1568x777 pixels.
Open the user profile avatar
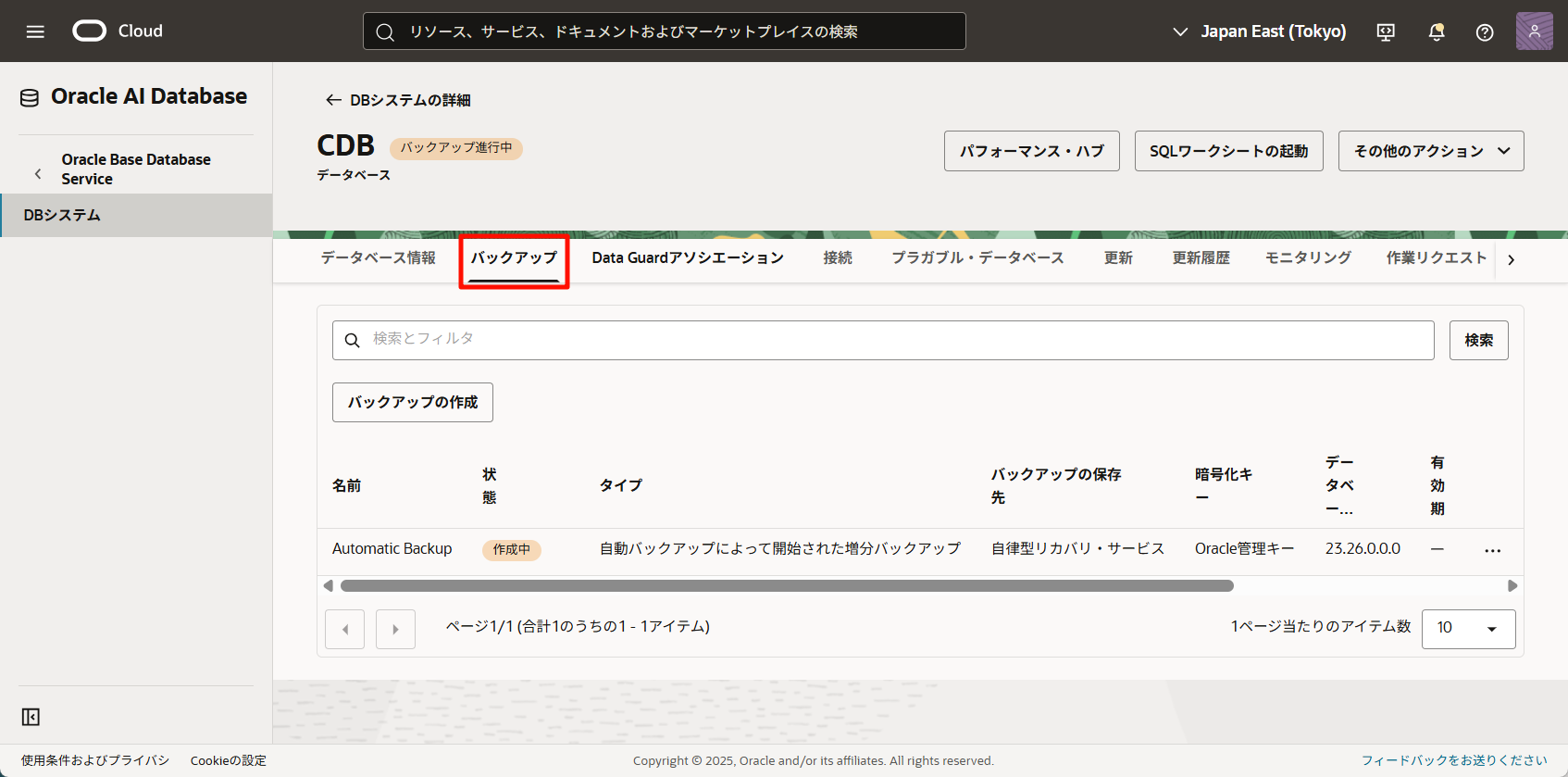point(1534,31)
